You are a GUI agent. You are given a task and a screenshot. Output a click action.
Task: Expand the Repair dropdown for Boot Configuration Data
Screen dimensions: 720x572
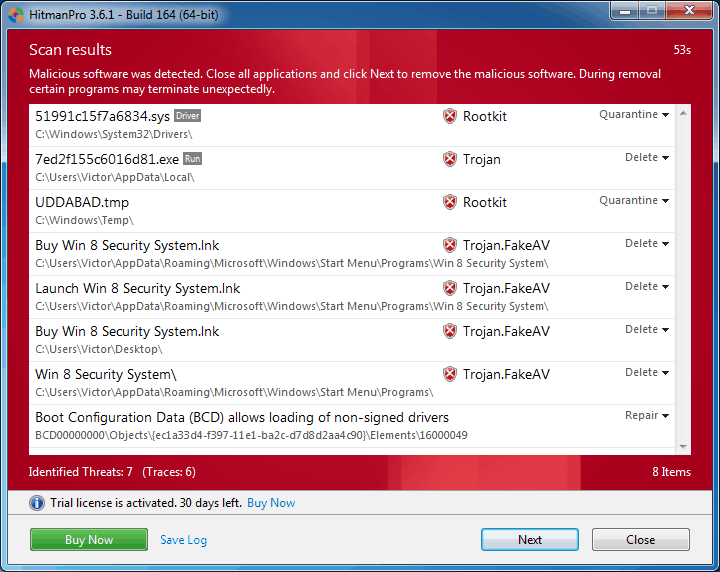[x=647, y=416]
